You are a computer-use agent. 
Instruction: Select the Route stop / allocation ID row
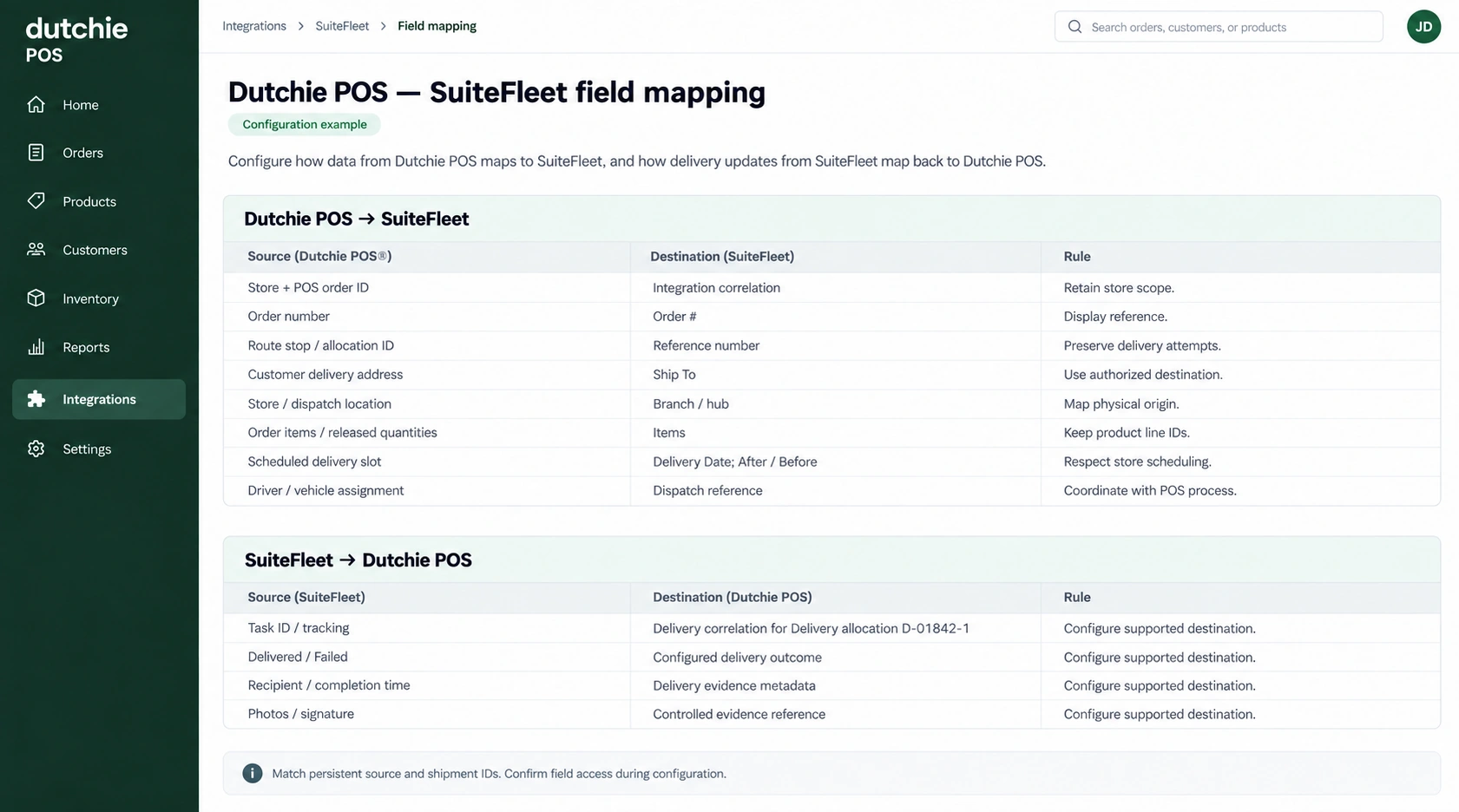coord(831,345)
